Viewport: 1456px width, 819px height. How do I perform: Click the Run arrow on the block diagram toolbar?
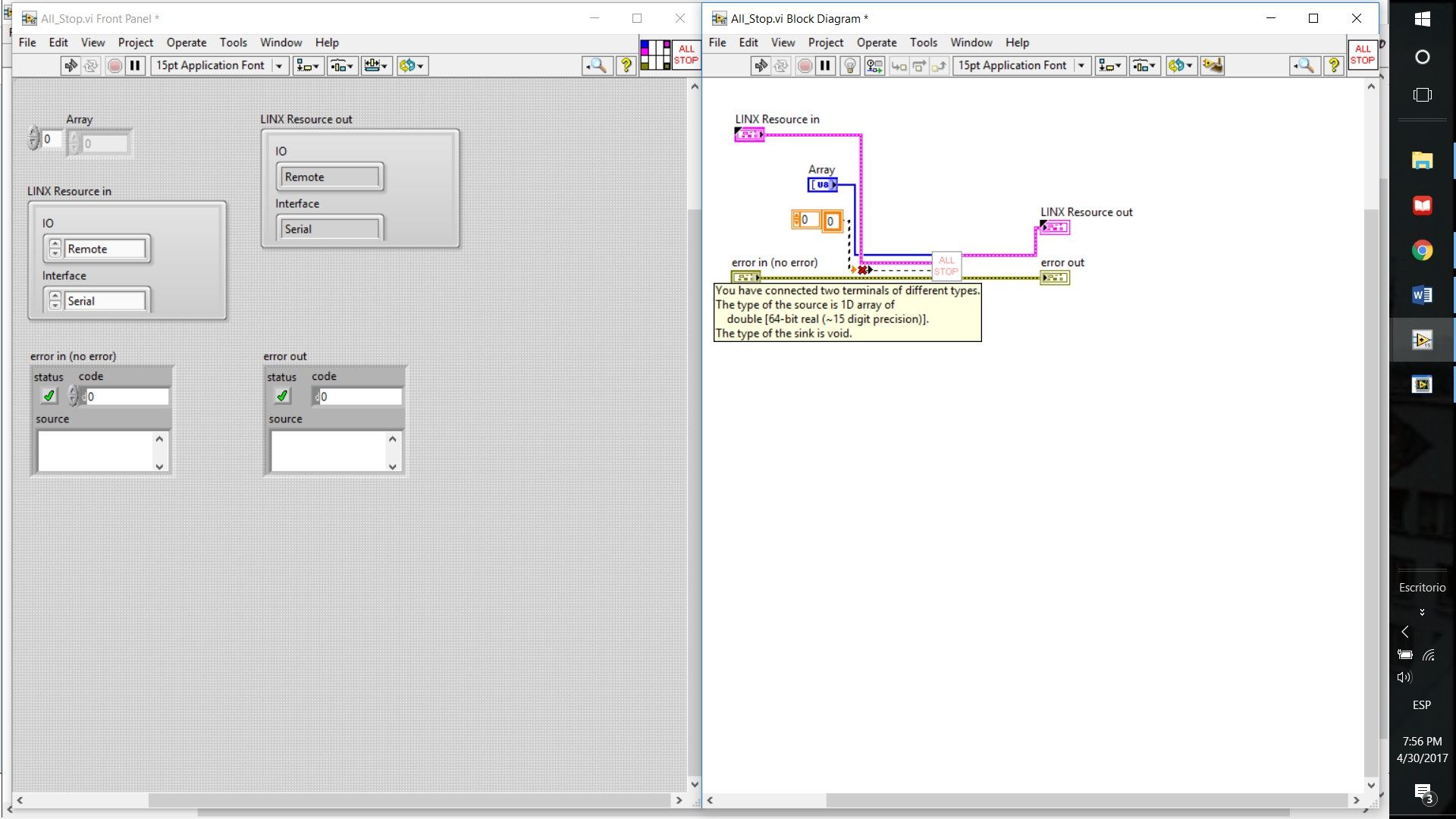point(762,66)
